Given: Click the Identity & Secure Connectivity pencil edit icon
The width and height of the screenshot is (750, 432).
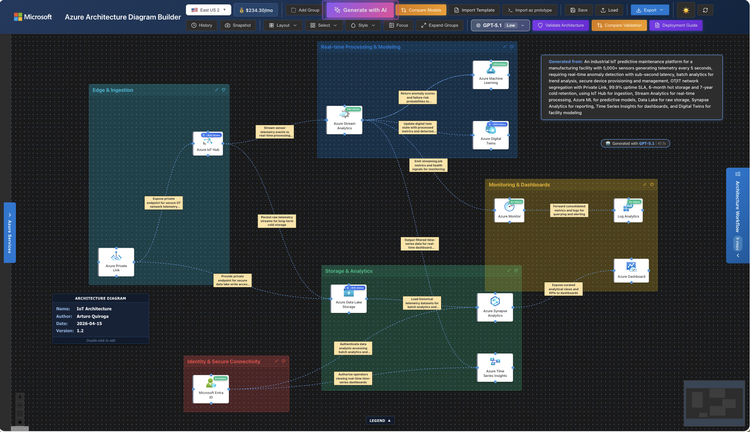Looking at the screenshot, I should 276,361.
